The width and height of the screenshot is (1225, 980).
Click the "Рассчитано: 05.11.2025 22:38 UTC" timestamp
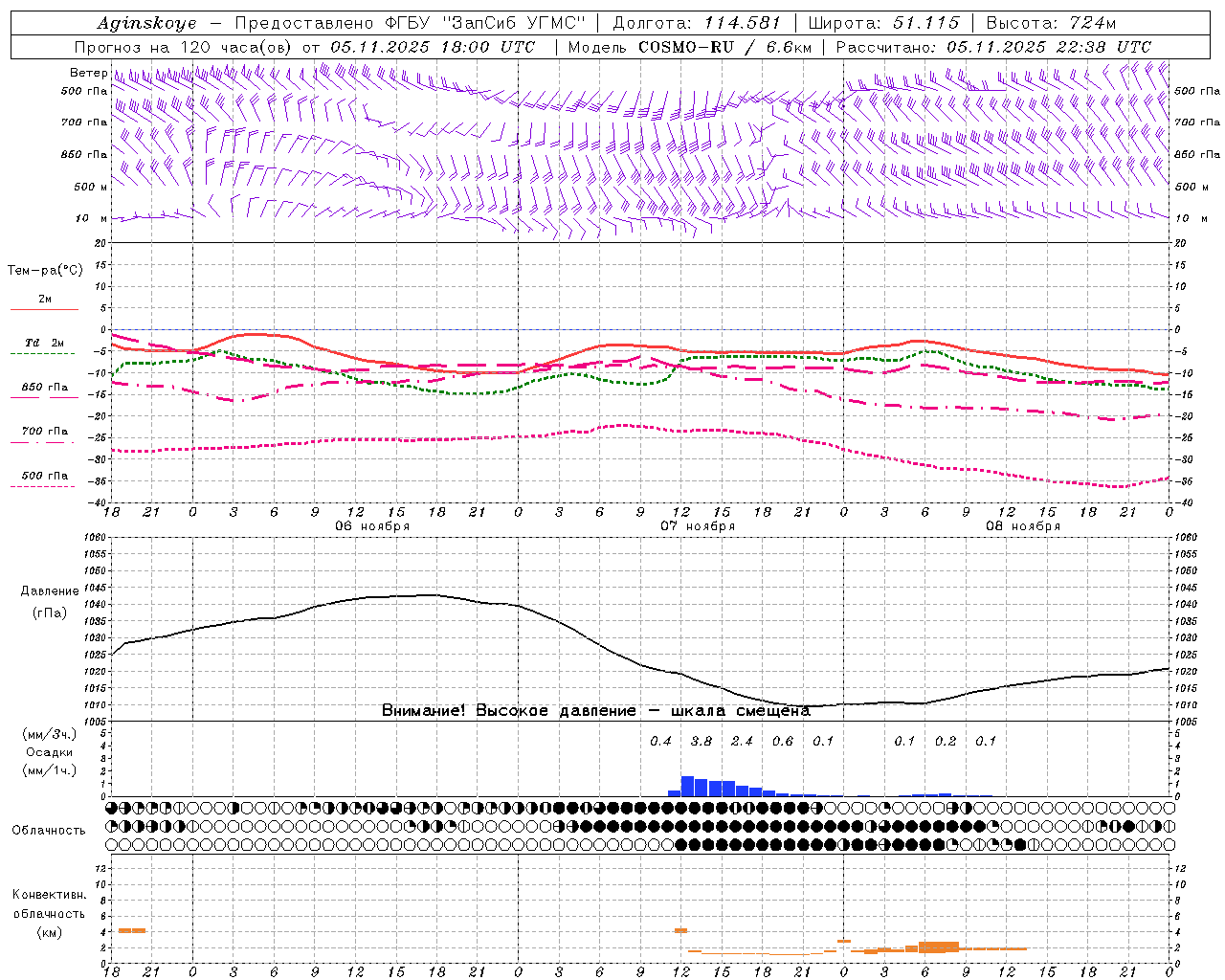pyautogui.click(x=993, y=47)
